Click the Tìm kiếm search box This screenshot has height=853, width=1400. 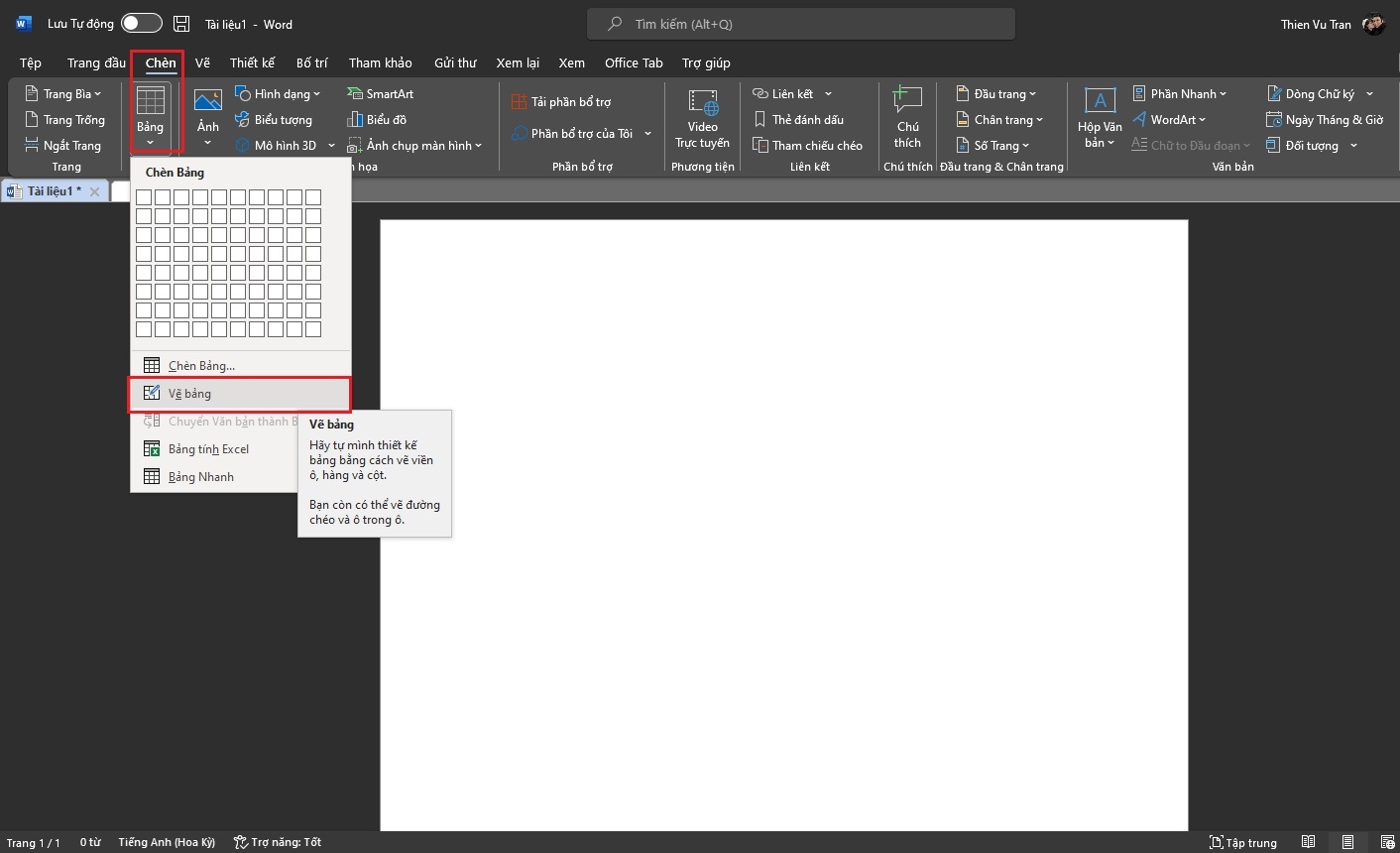(801, 24)
